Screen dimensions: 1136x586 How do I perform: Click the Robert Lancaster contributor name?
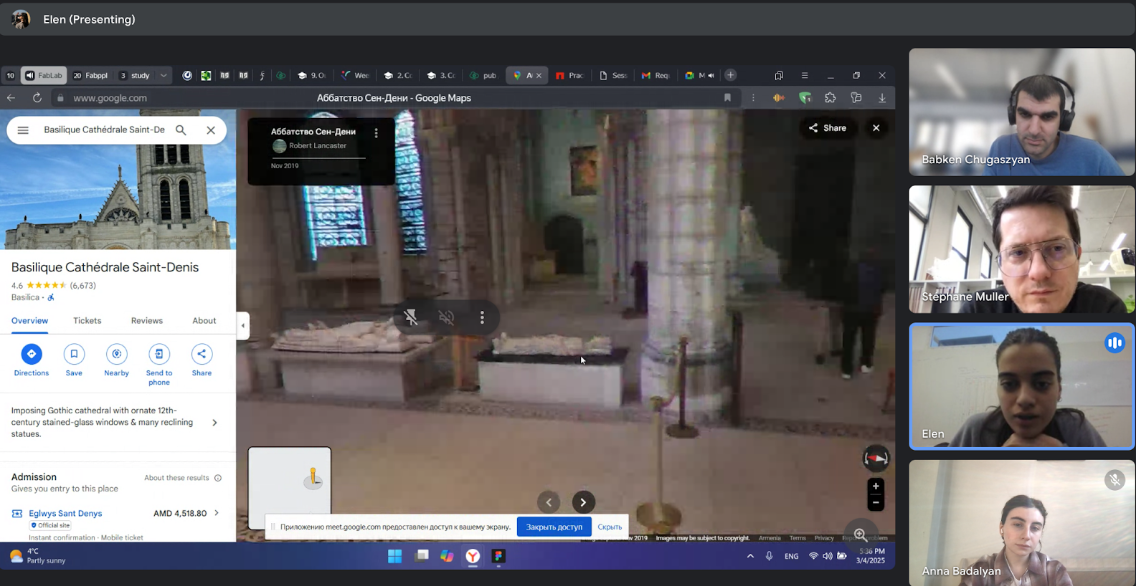[x=317, y=146]
